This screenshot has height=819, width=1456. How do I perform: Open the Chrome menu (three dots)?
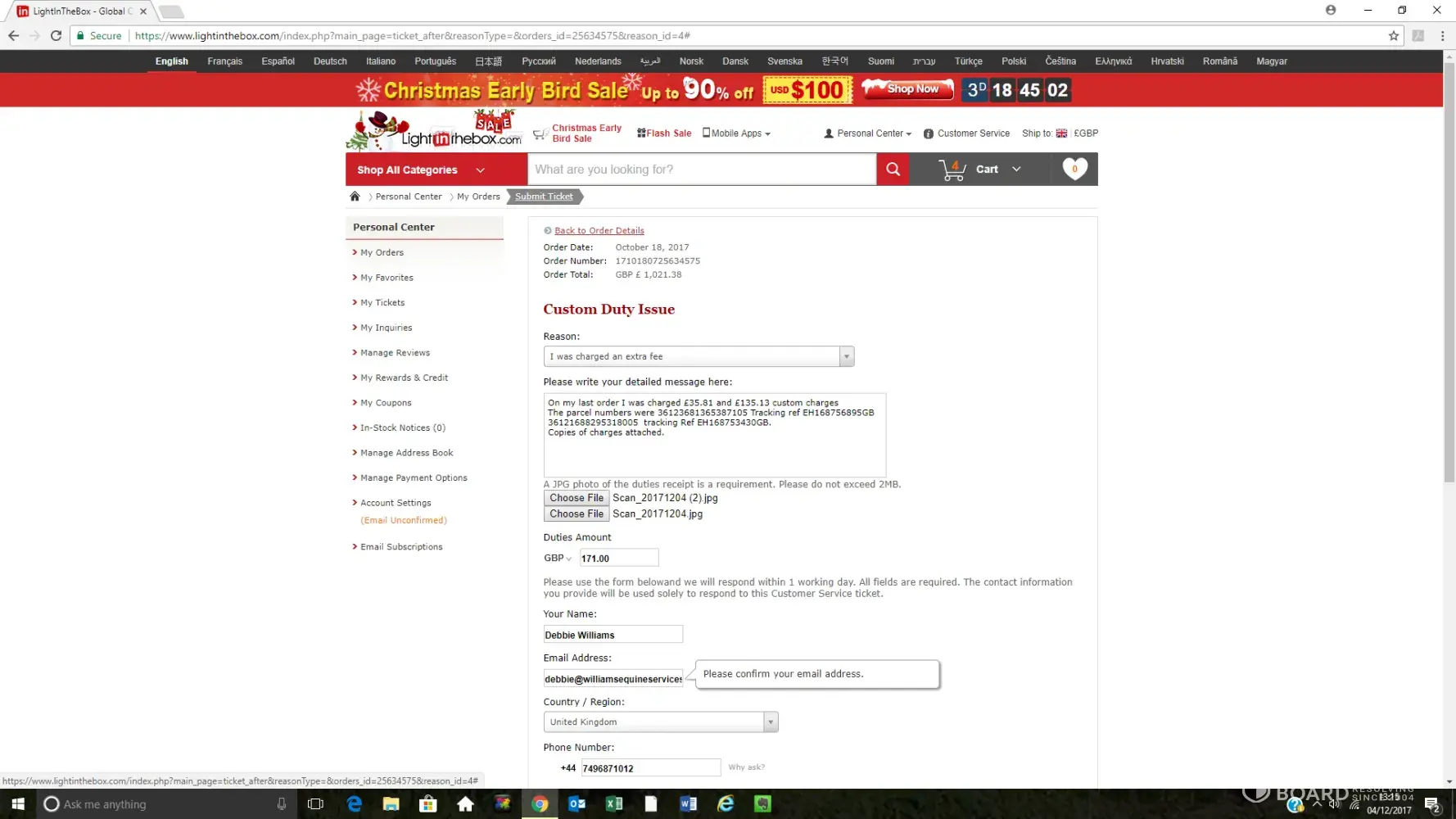coord(1443,36)
